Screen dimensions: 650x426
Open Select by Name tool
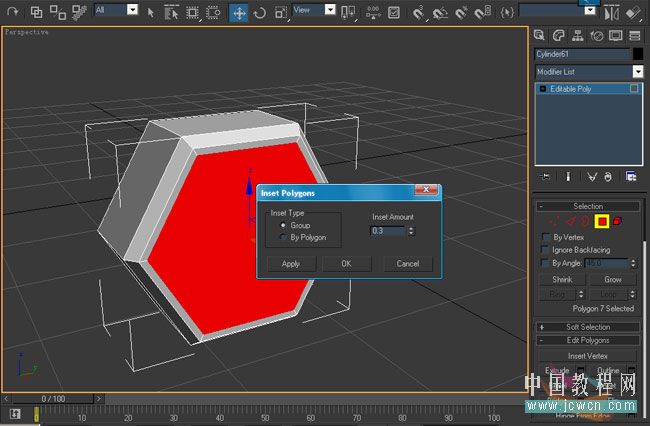(171, 12)
